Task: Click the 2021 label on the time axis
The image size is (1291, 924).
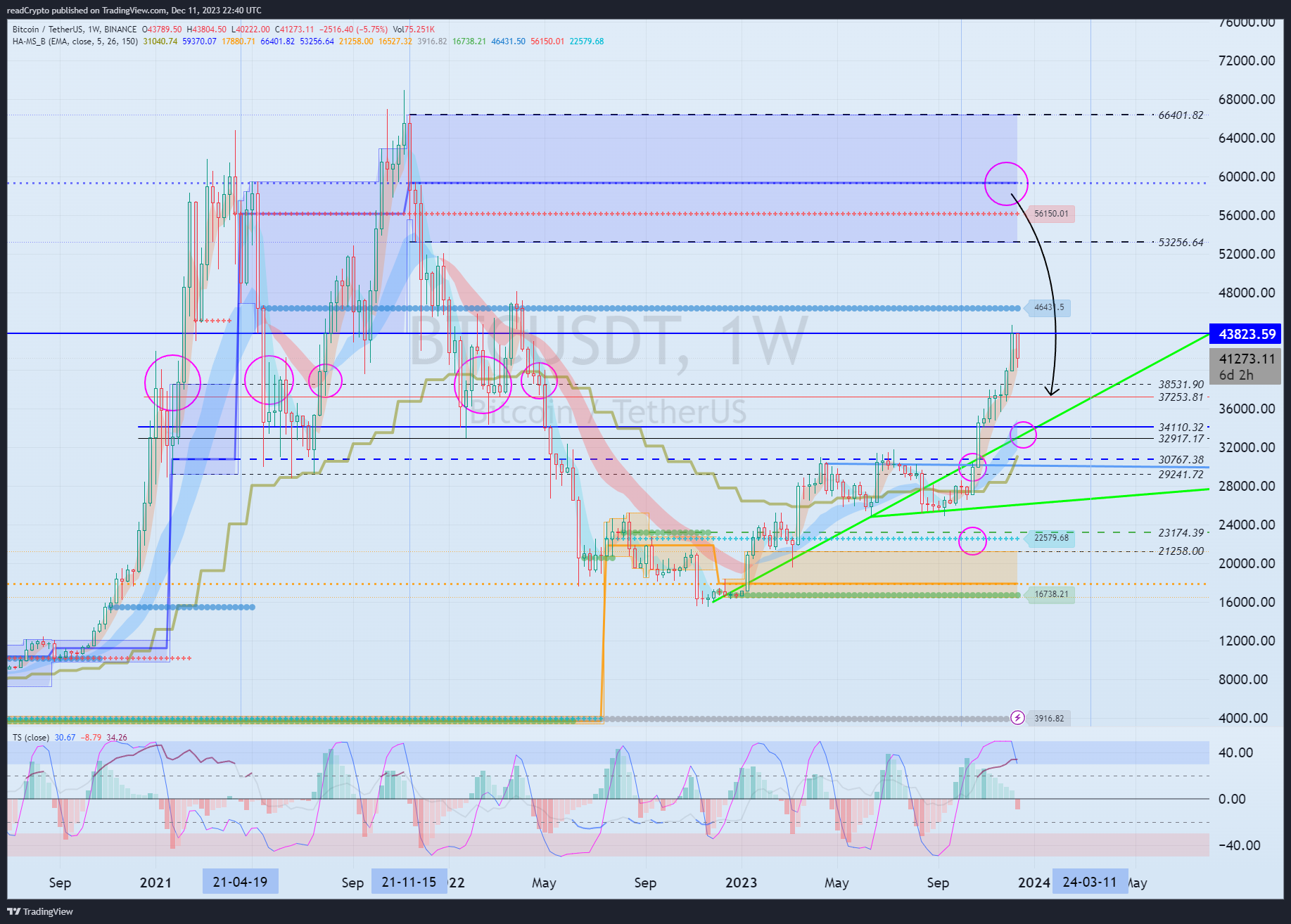Action: point(155,883)
